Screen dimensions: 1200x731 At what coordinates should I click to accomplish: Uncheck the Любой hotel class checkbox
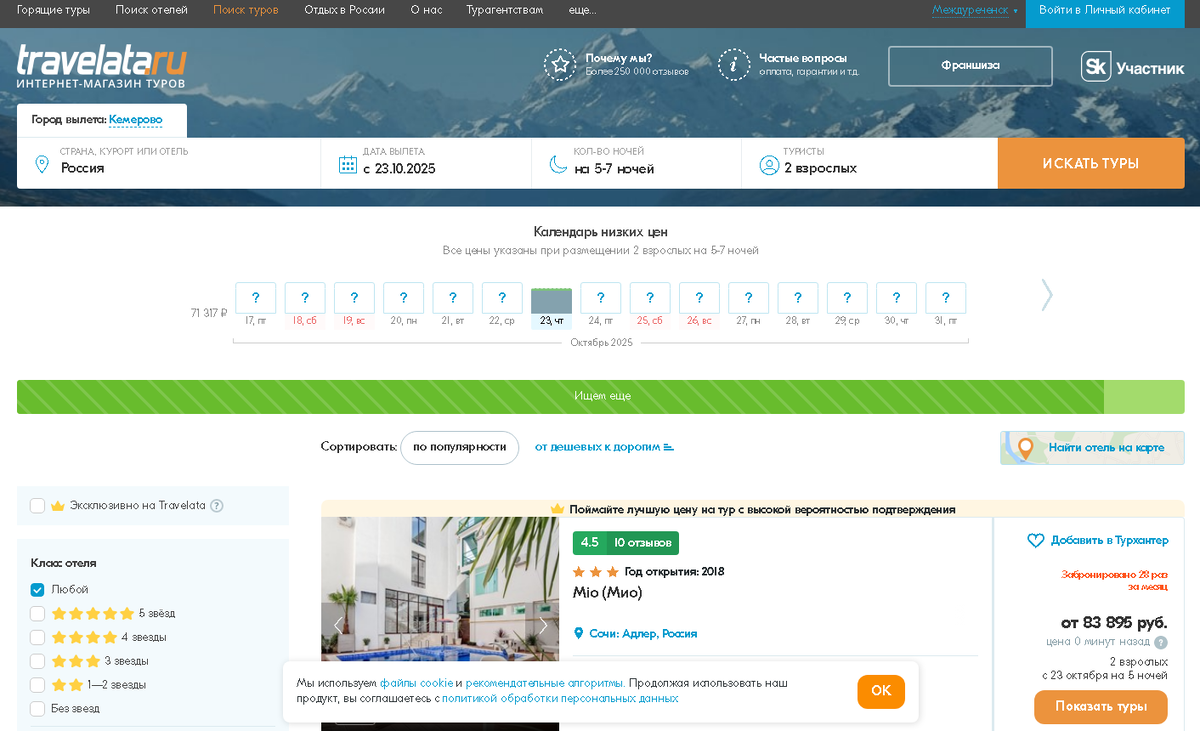tap(37, 590)
